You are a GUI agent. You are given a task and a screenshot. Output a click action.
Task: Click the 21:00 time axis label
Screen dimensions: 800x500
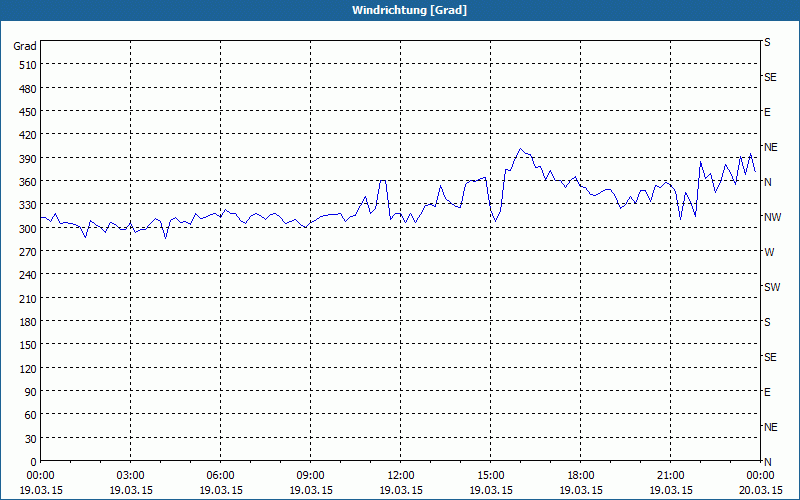pyautogui.click(x=670, y=476)
